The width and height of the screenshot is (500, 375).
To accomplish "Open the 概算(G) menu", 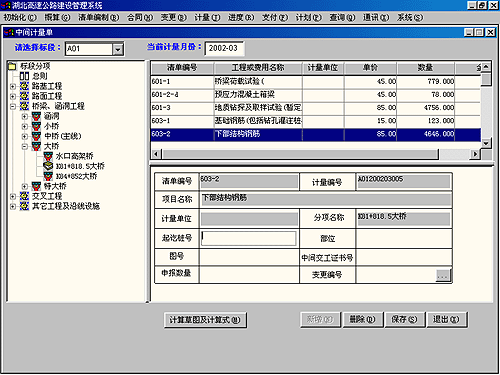I will click(57, 17).
